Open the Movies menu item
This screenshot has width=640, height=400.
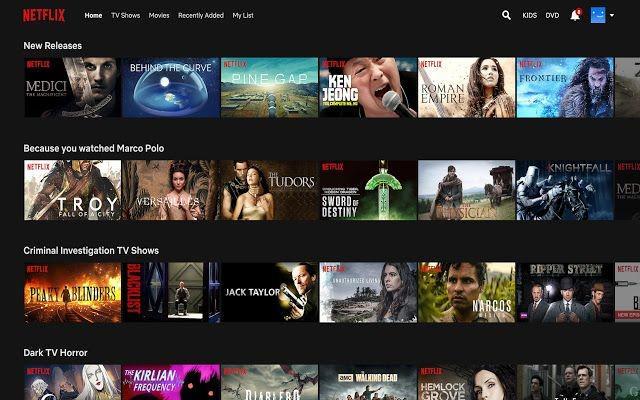159,16
